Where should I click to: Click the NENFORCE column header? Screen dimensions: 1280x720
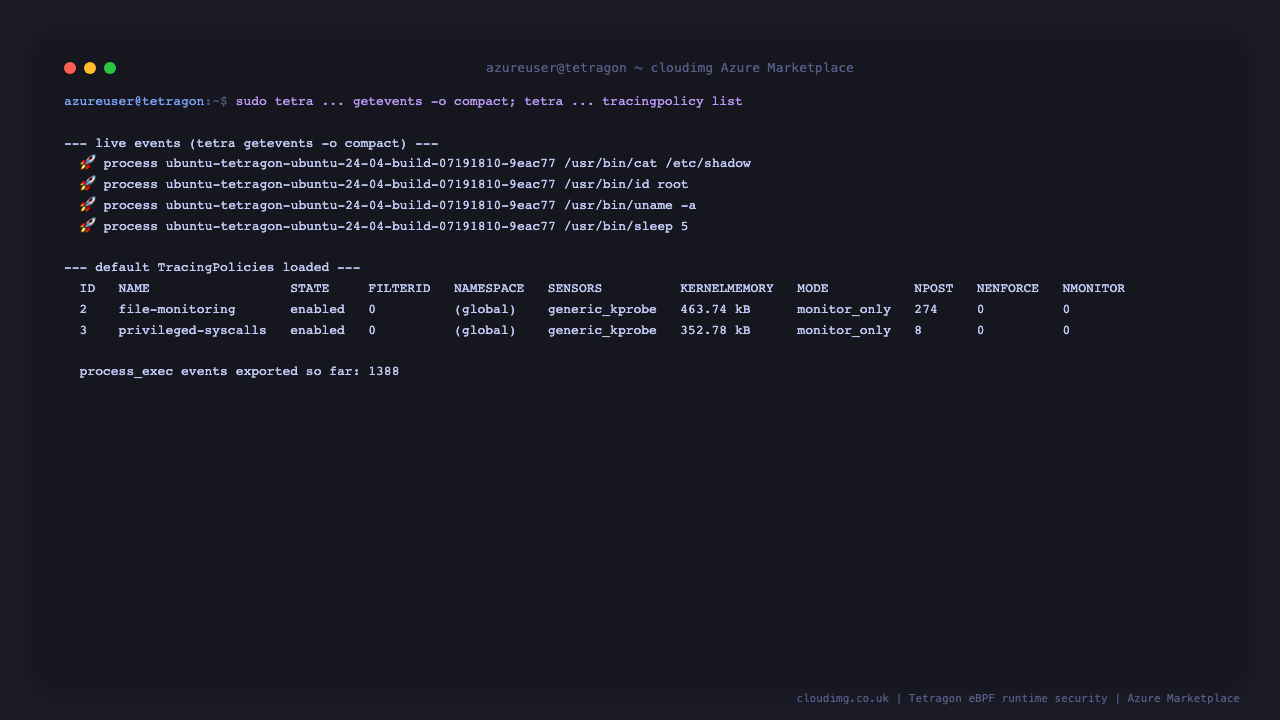click(1008, 288)
